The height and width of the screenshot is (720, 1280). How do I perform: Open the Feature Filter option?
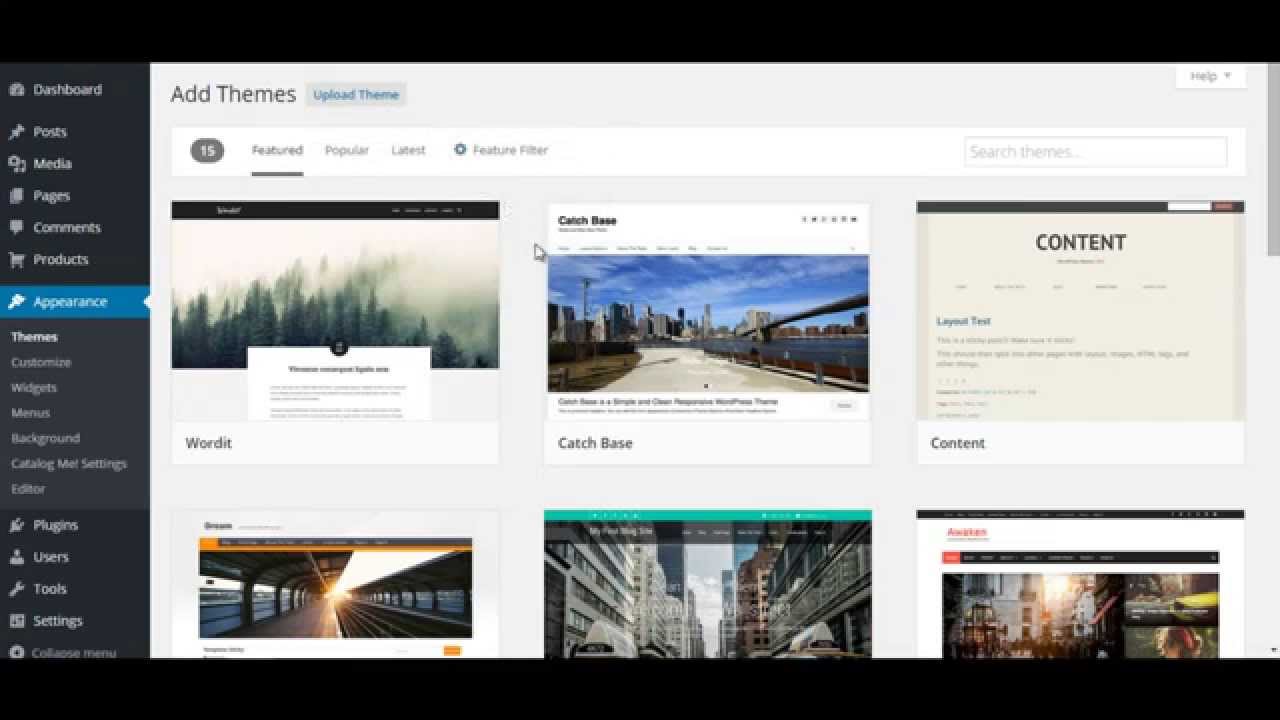pyautogui.click(x=501, y=150)
